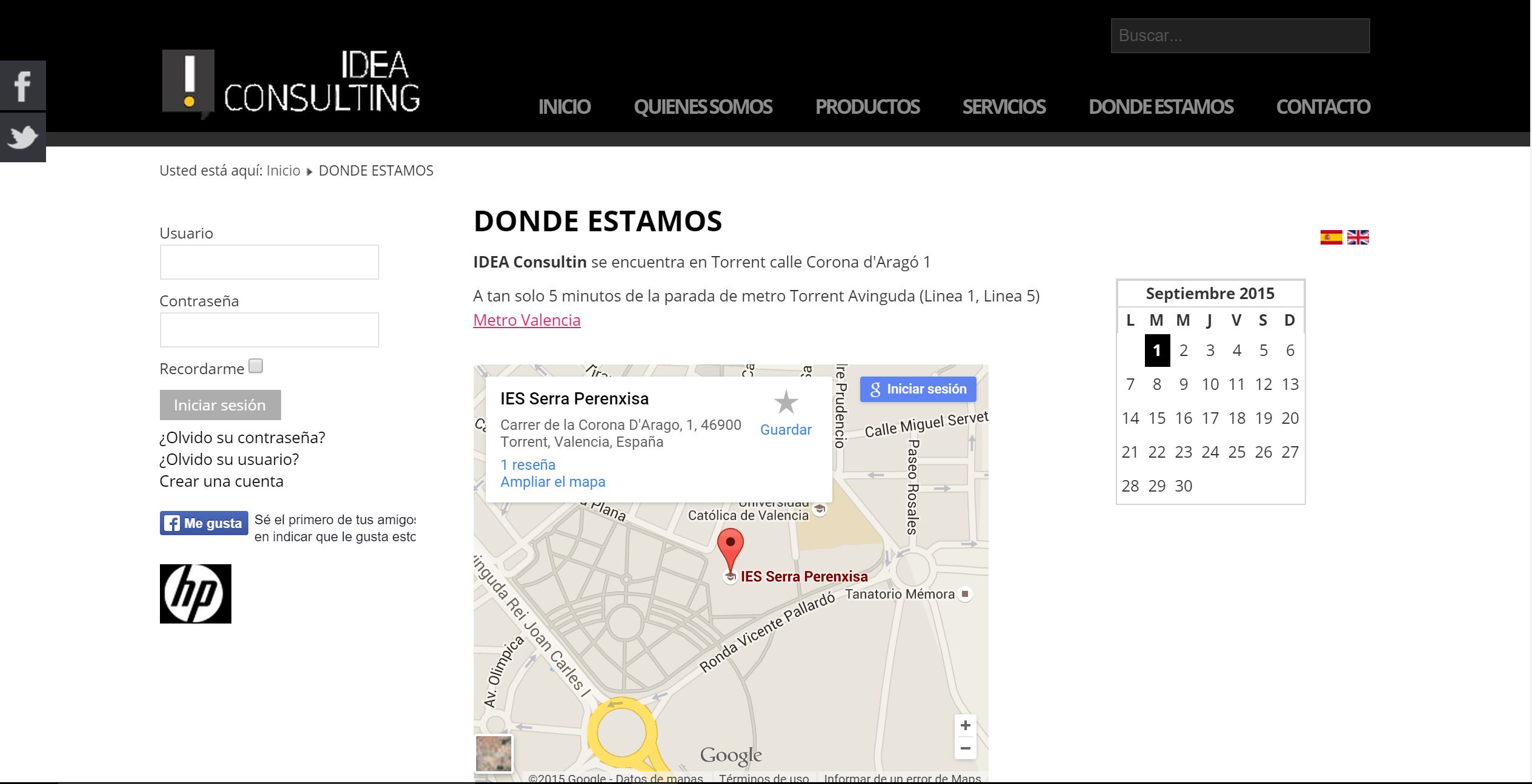Open the Ampliar el mapa link
This screenshot has width=1532, height=784.
click(552, 482)
